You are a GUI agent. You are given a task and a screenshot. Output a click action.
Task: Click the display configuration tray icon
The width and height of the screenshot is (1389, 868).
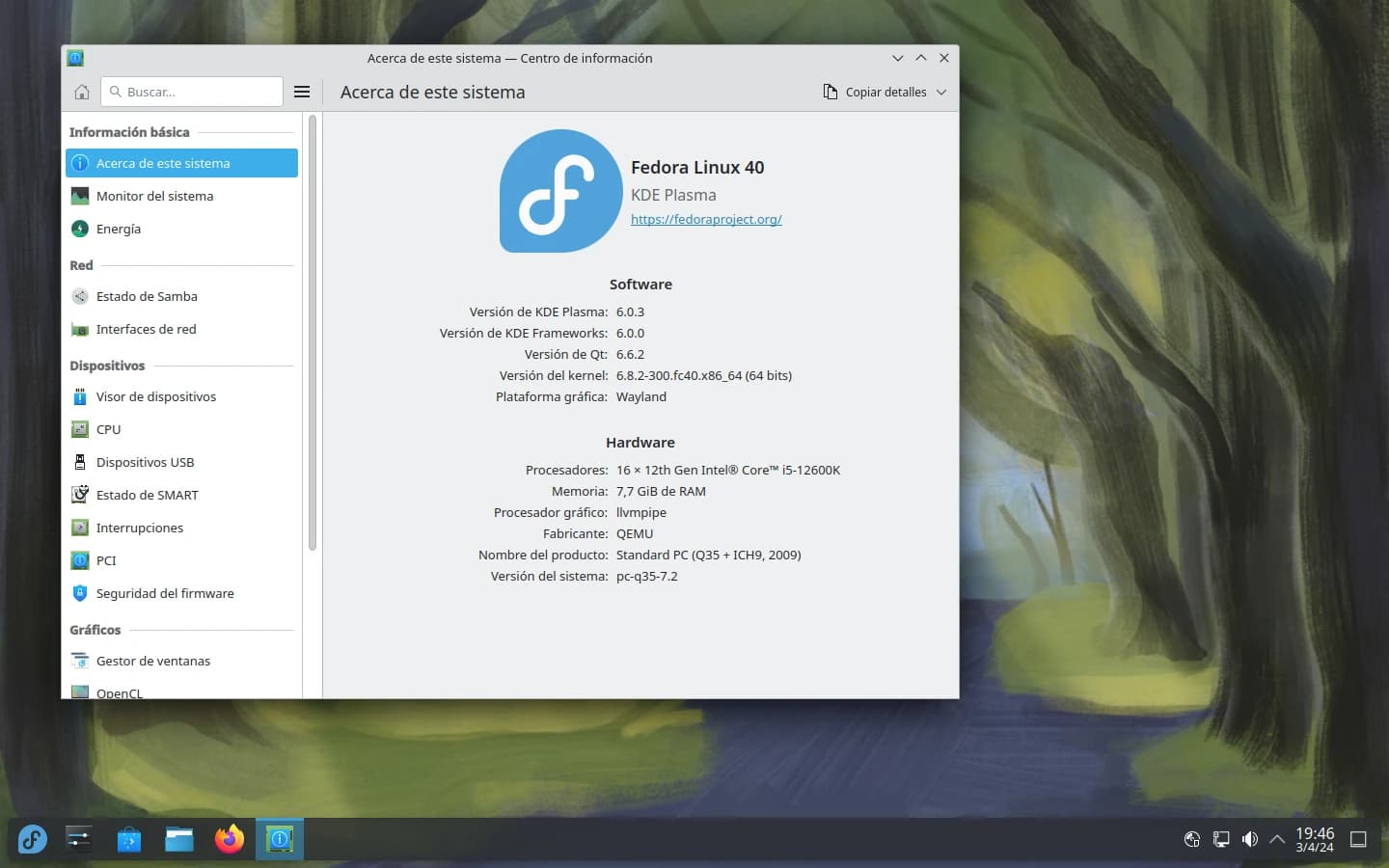coord(1221,839)
